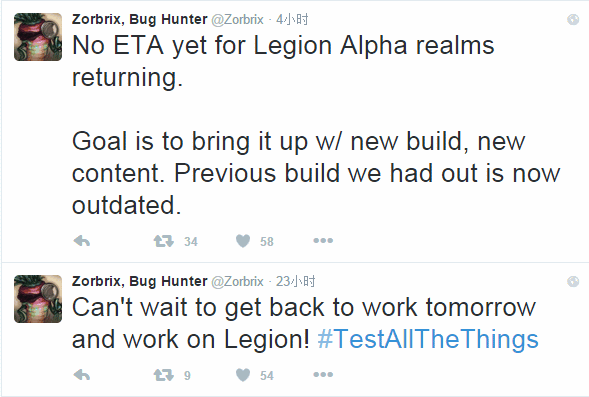This screenshot has height=397, width=589.
Task: Open Zorbrix, Bug Hunter name on second tweet
Action: 139,281
